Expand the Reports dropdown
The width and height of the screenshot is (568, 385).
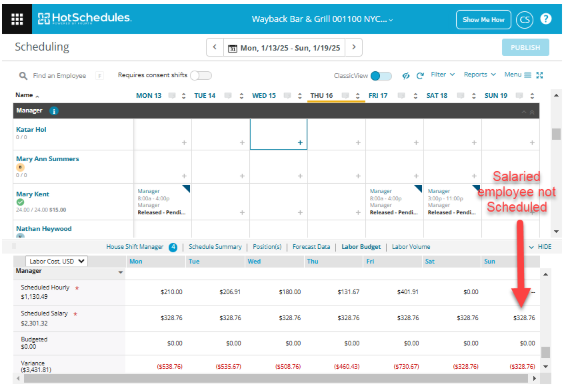click(x=480, y=75)
